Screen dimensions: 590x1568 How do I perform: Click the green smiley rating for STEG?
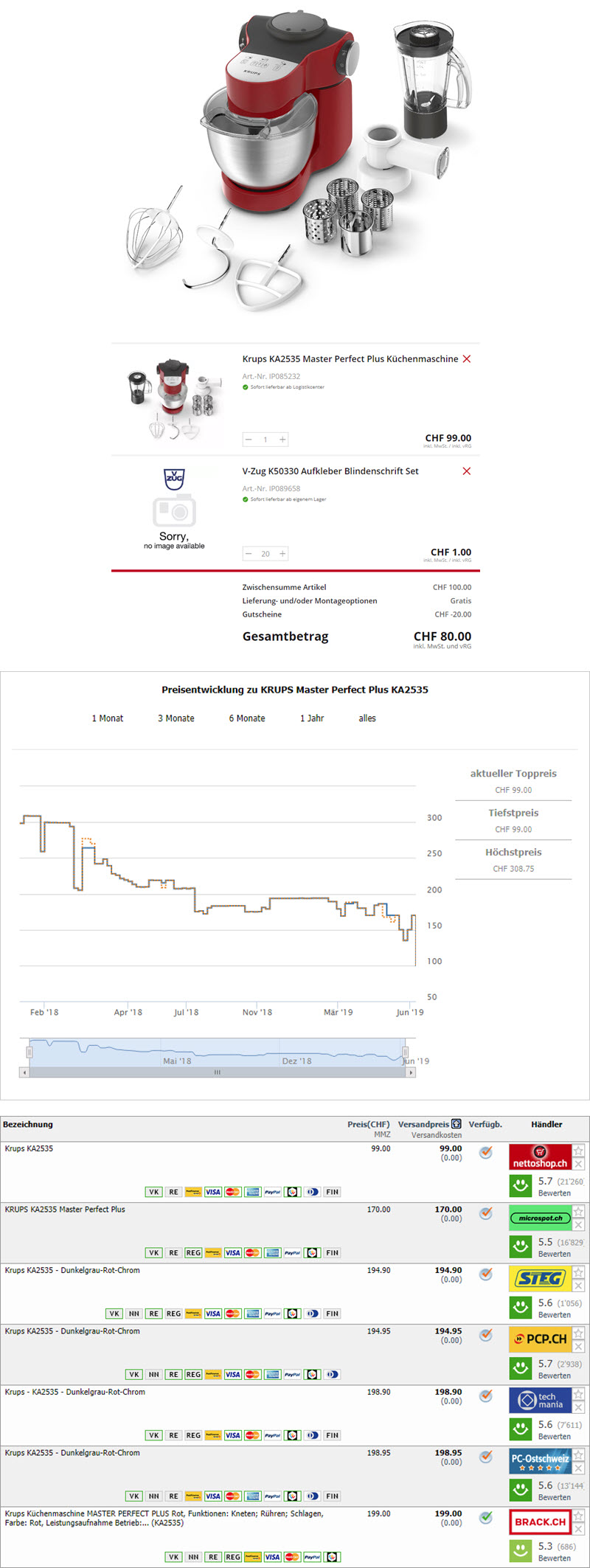[521, 1307]
